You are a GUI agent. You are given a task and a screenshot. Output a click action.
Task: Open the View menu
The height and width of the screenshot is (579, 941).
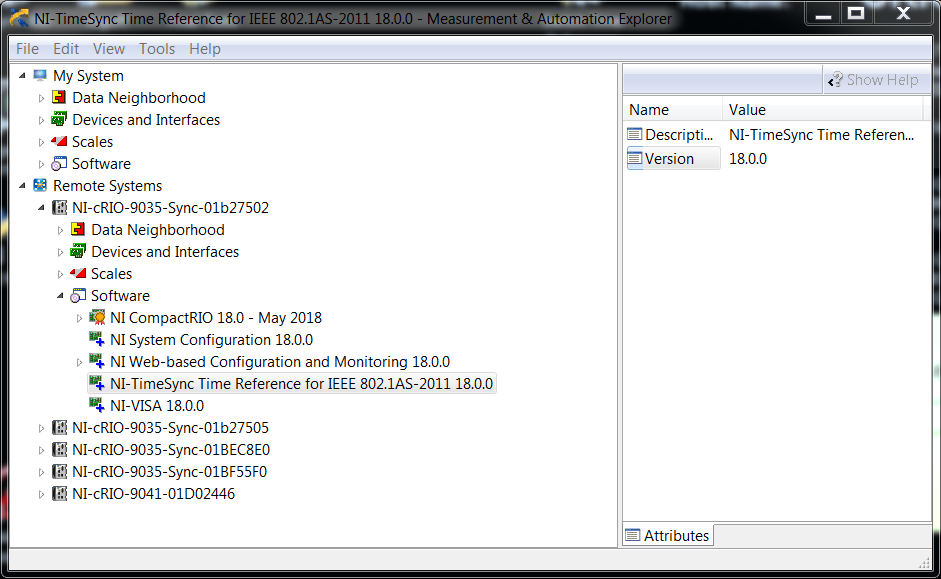(109, 49)
